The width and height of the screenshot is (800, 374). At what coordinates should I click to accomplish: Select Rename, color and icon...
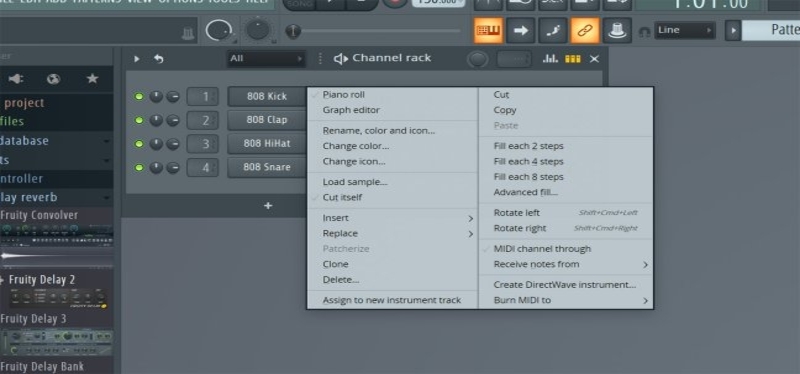pyautogui.click(x=379, y=131)
